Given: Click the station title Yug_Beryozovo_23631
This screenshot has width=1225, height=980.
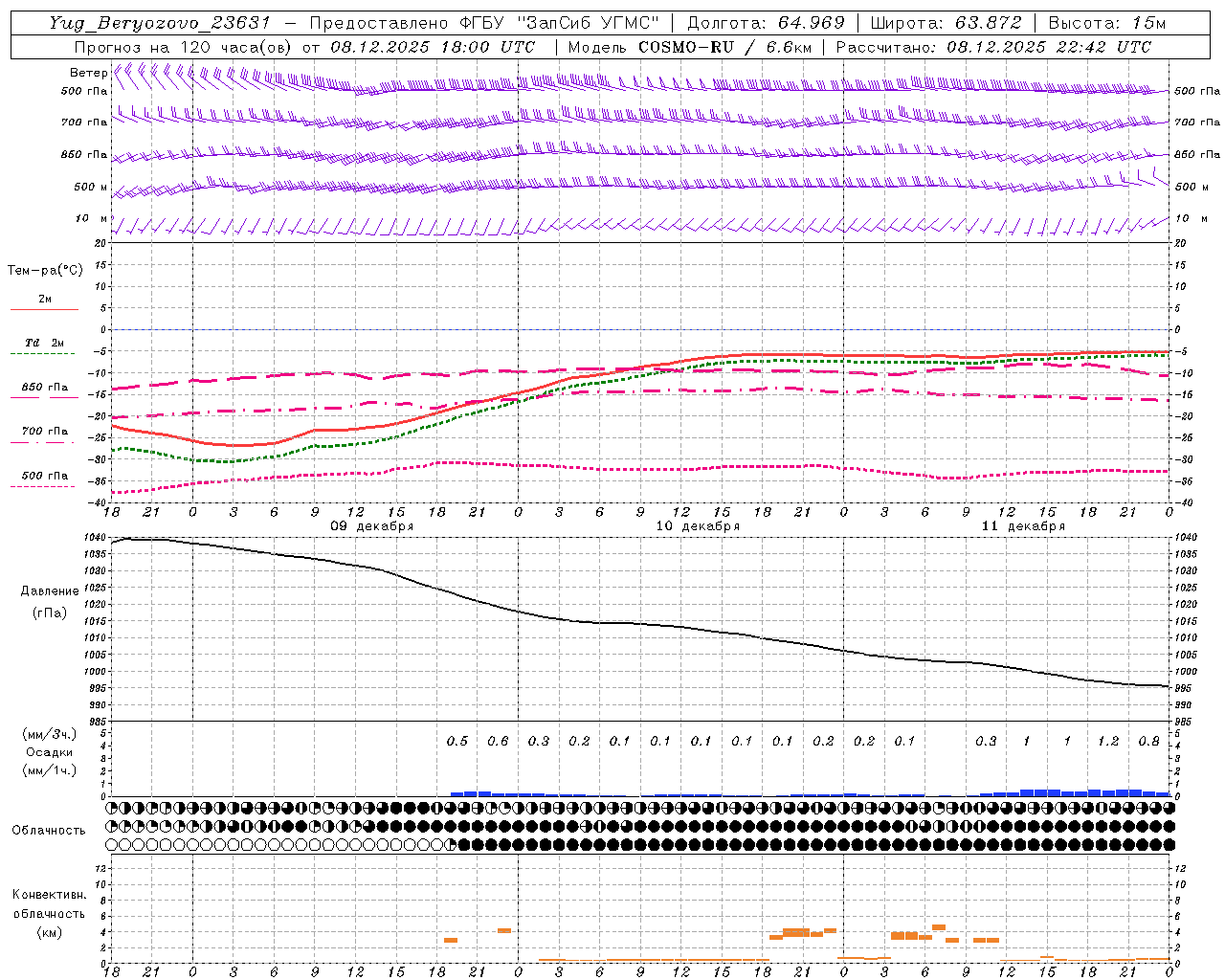Looking at the screenshot, I should [x=160, y=23].
